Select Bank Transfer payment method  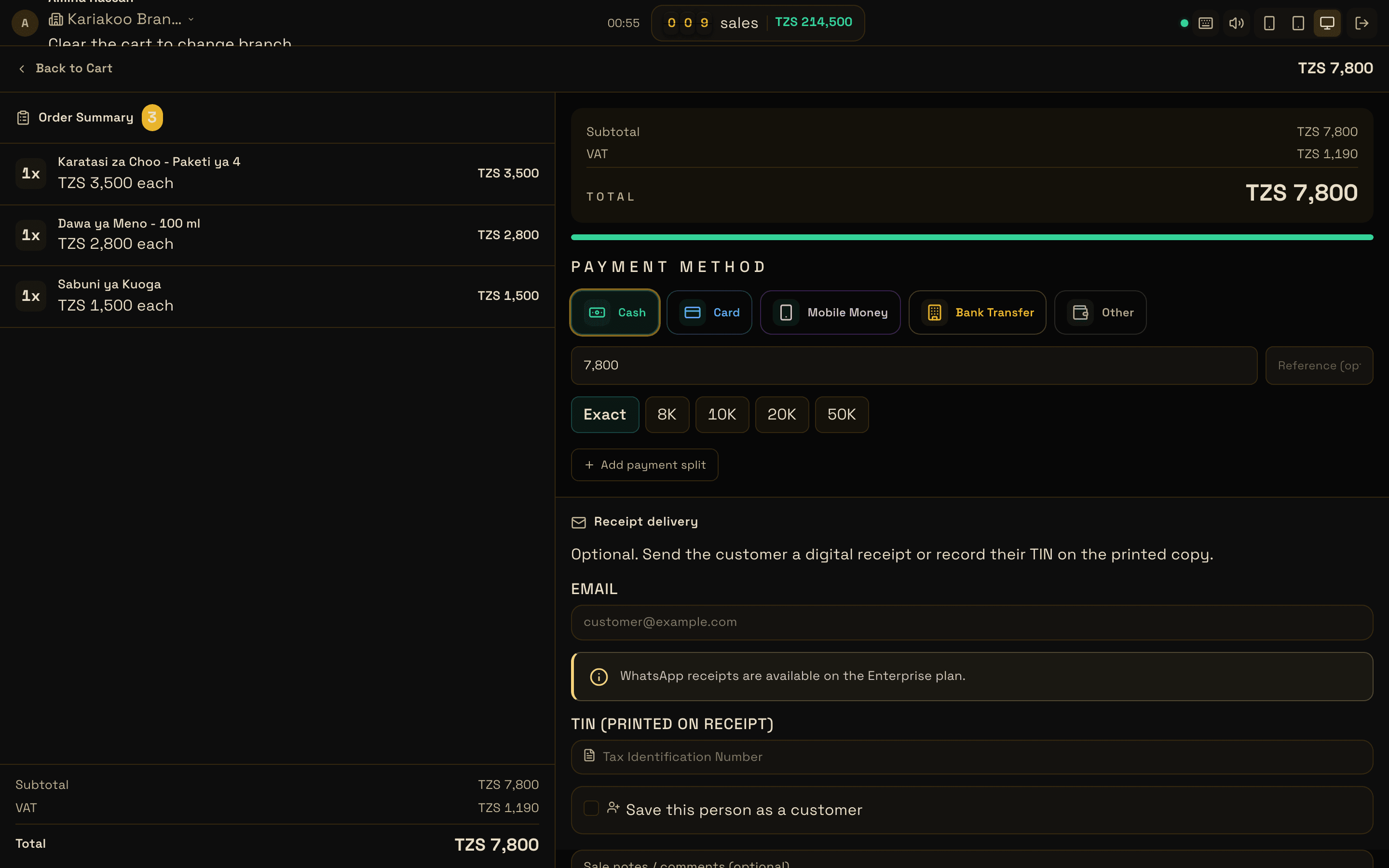click(977, 312)
